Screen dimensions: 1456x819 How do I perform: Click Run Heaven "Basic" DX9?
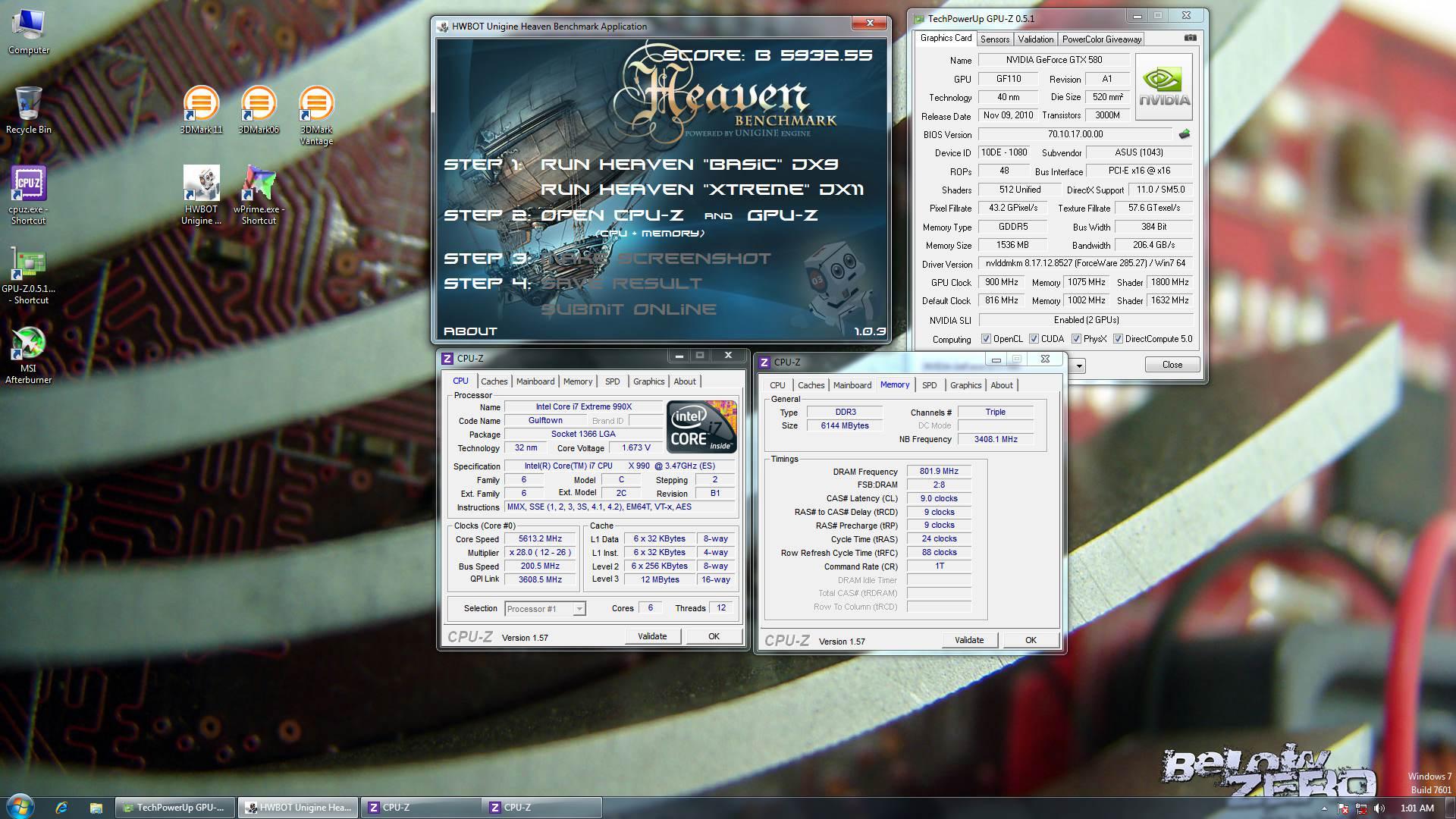tap(689, 165)
